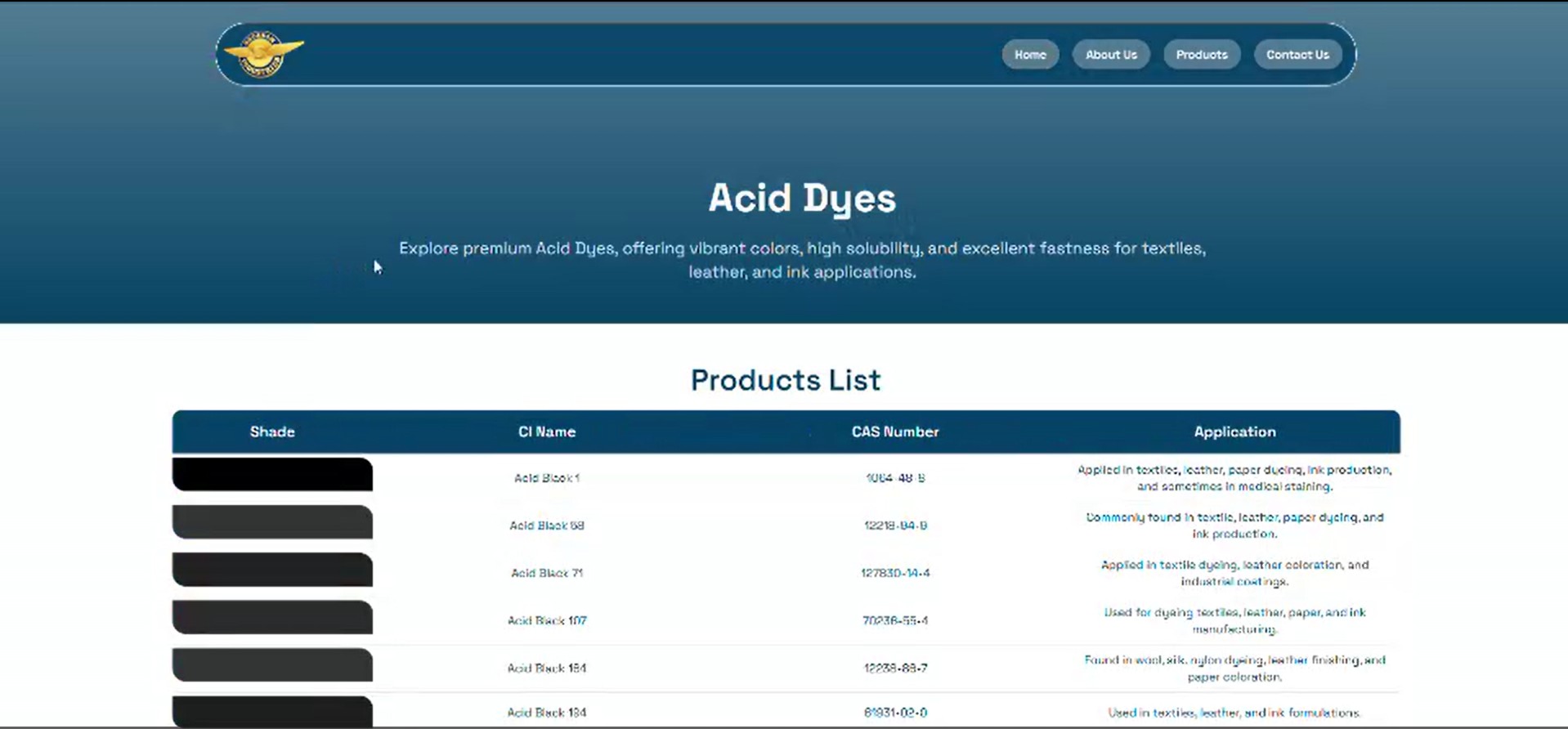Click the Acid Black 1 name cell
Image resolution: width=1568 pixels, height=729 pixels.
tap(546, 478)
